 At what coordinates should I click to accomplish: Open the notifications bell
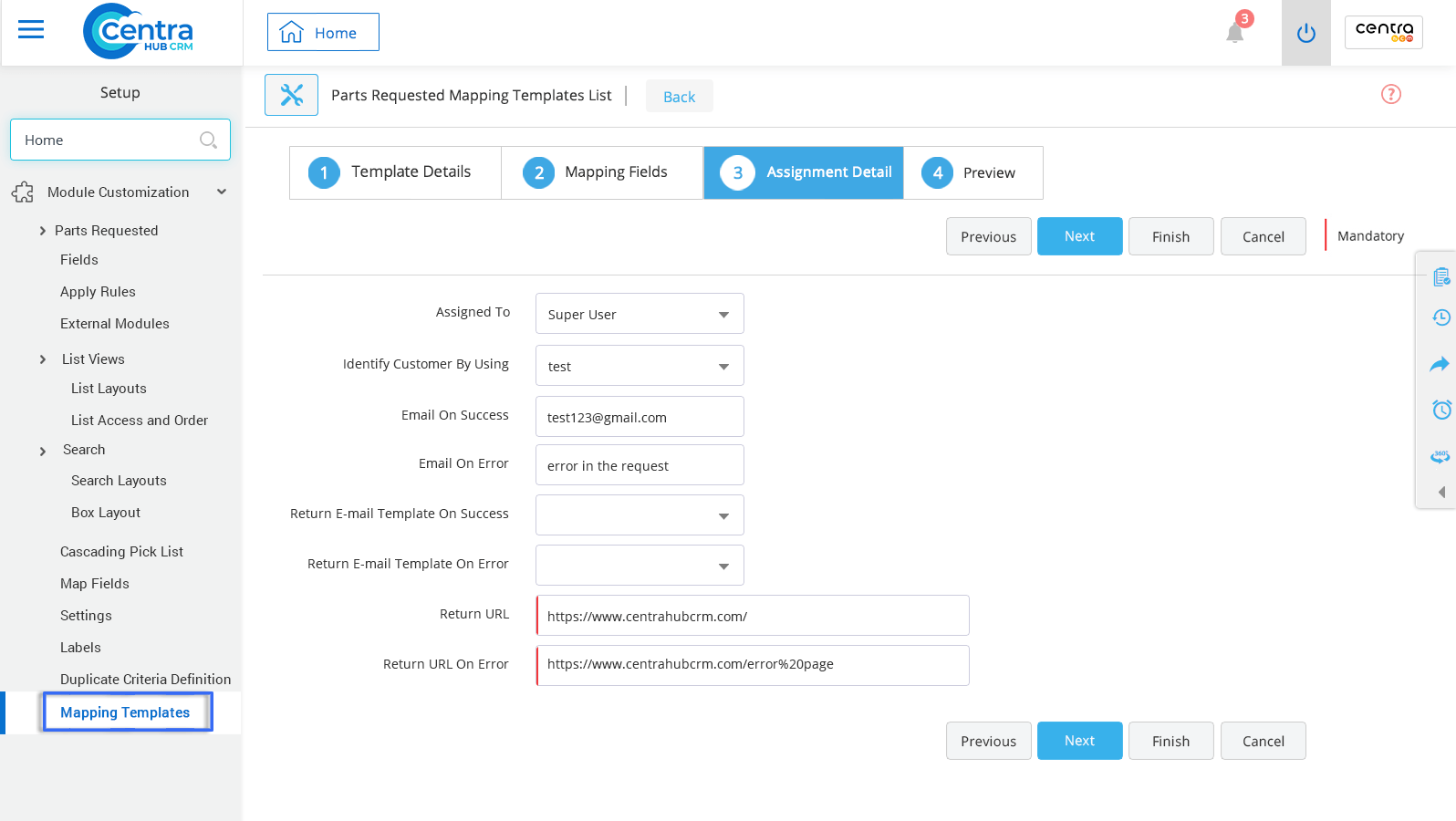(1235, 33)
